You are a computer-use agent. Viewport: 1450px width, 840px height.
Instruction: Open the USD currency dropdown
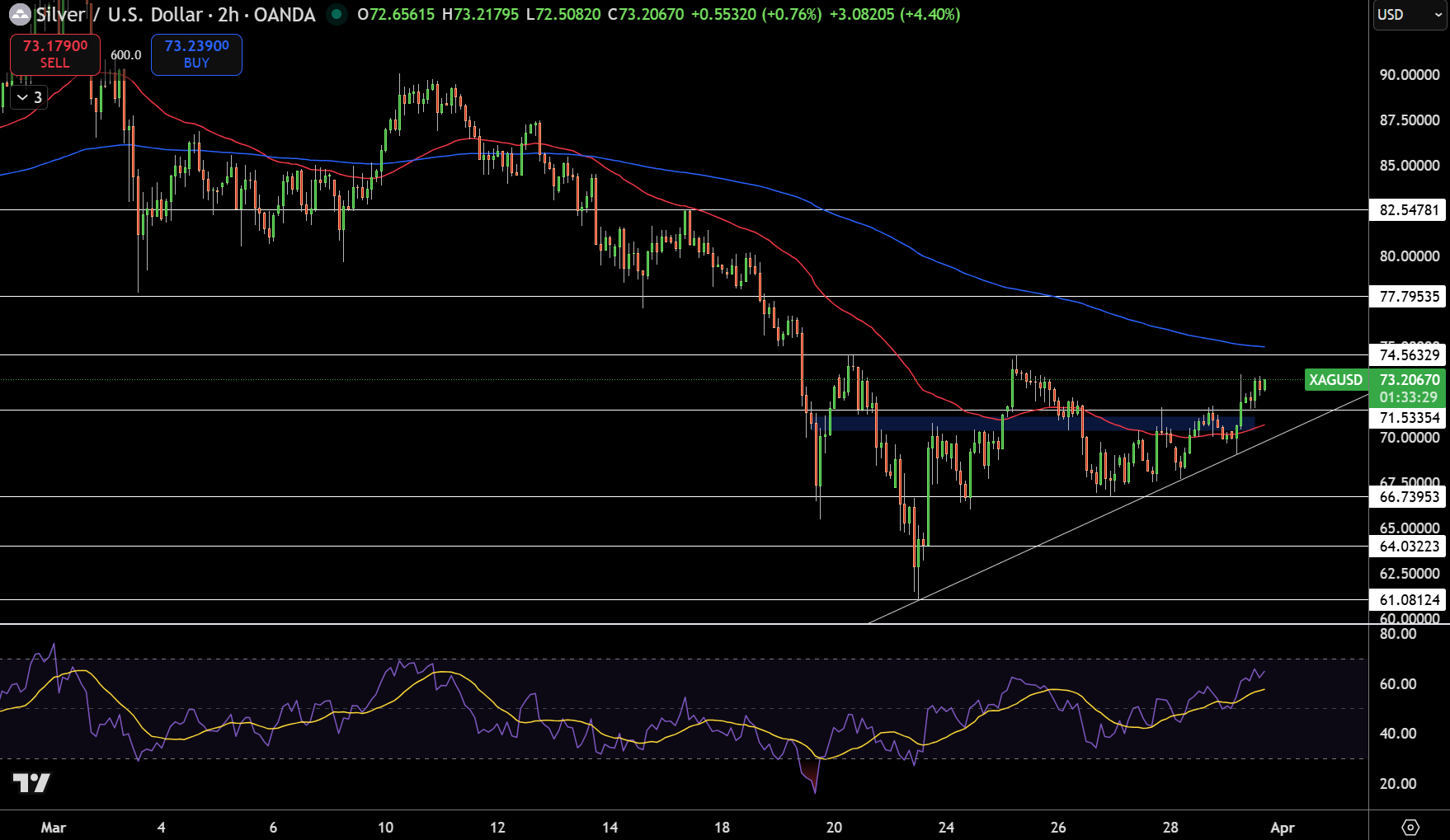pos(1410,15)
